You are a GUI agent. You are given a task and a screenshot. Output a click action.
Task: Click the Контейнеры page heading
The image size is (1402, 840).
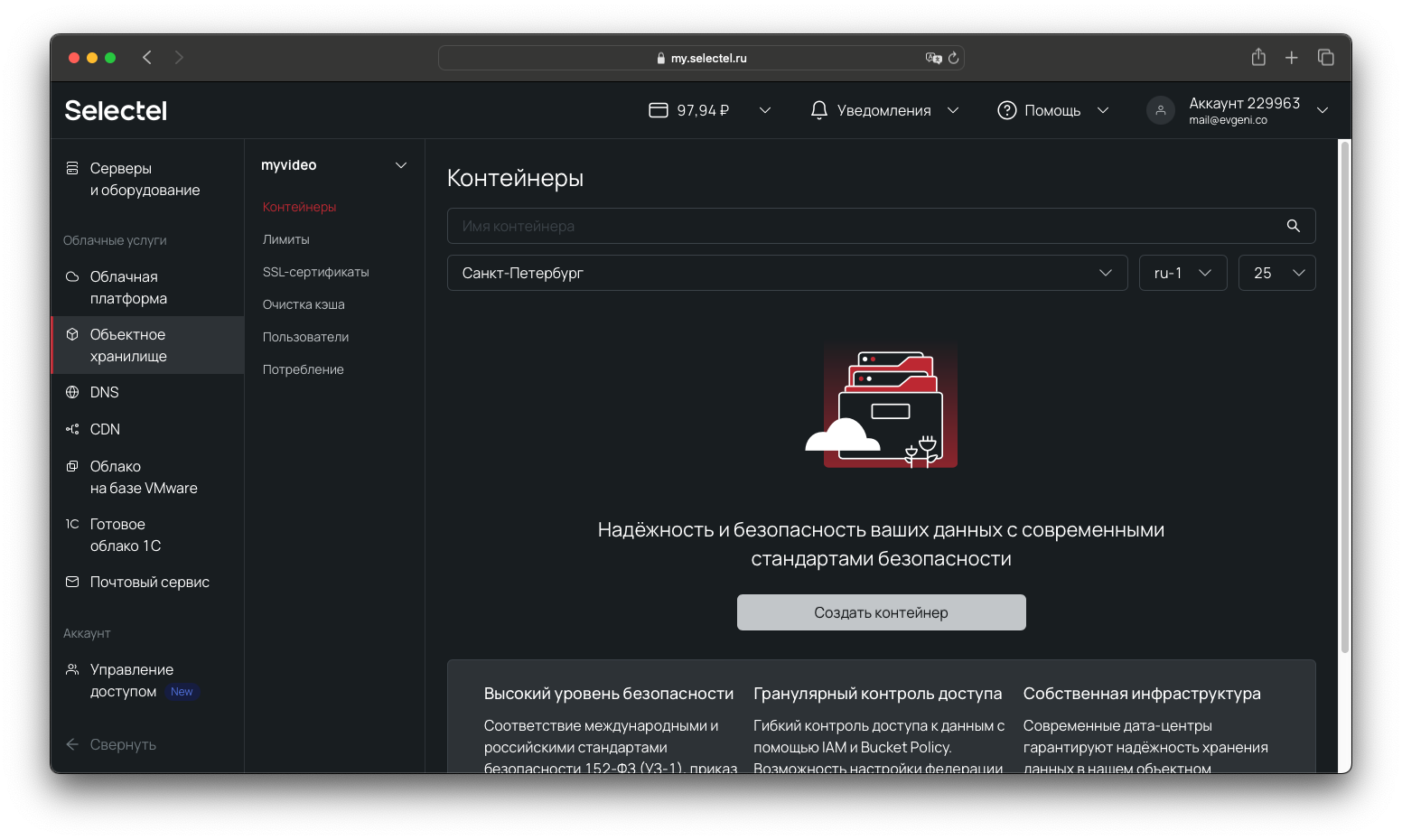click(515, 178)
